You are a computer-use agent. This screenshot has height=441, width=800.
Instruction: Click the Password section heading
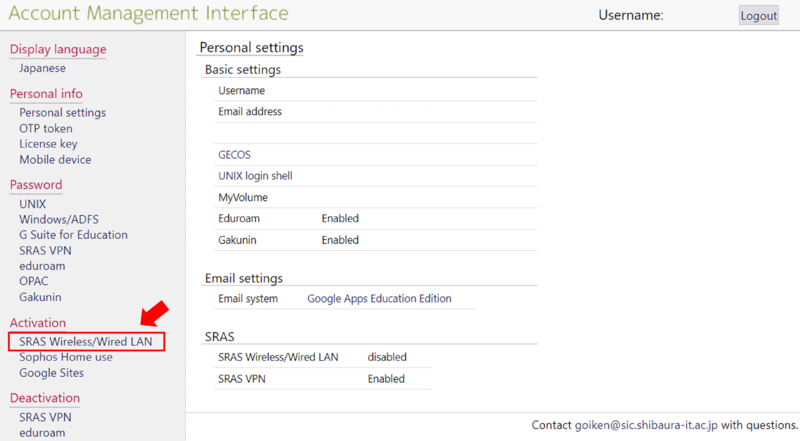(x=36, y=184)
